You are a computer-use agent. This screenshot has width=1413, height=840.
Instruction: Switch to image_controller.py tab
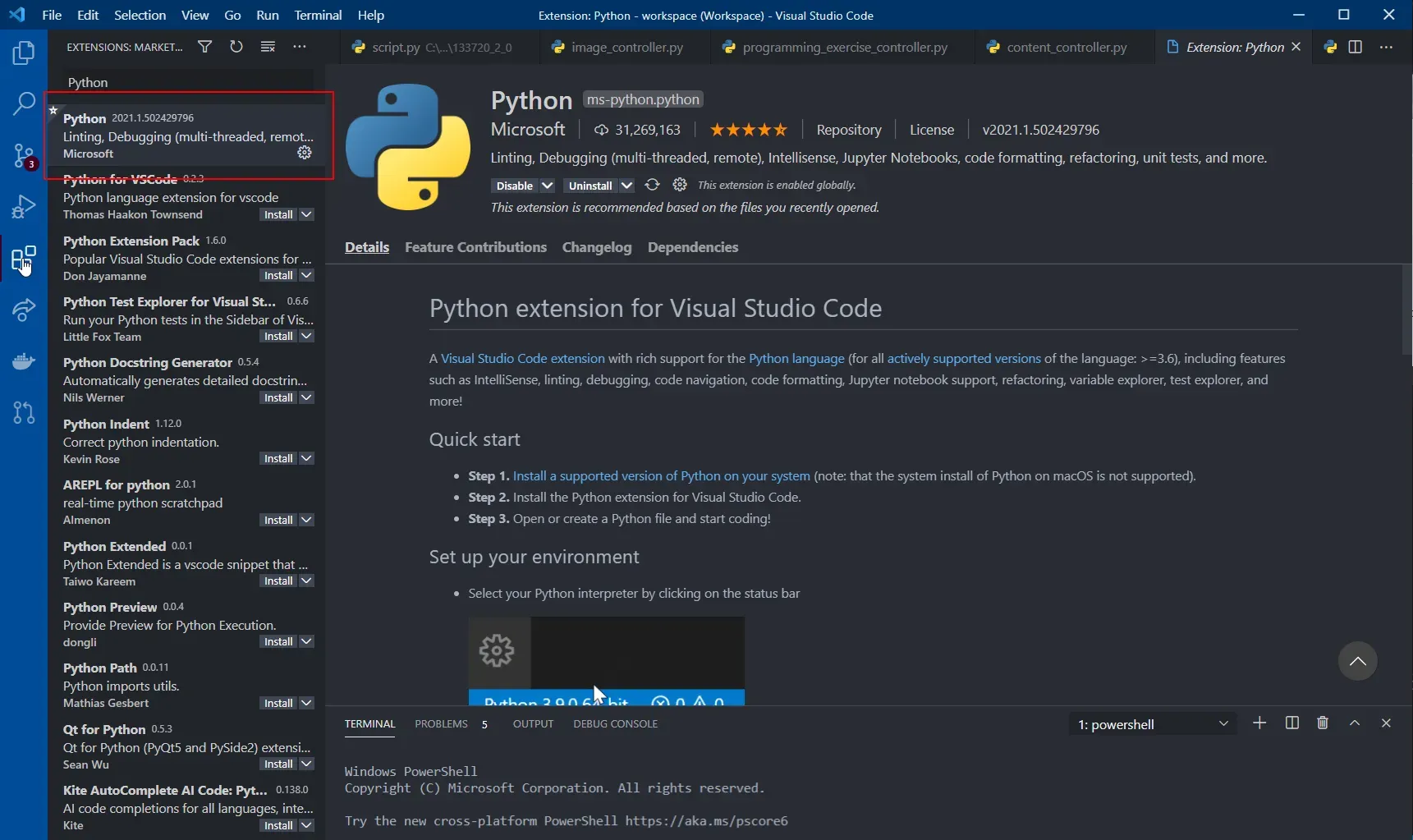[626, 47]
